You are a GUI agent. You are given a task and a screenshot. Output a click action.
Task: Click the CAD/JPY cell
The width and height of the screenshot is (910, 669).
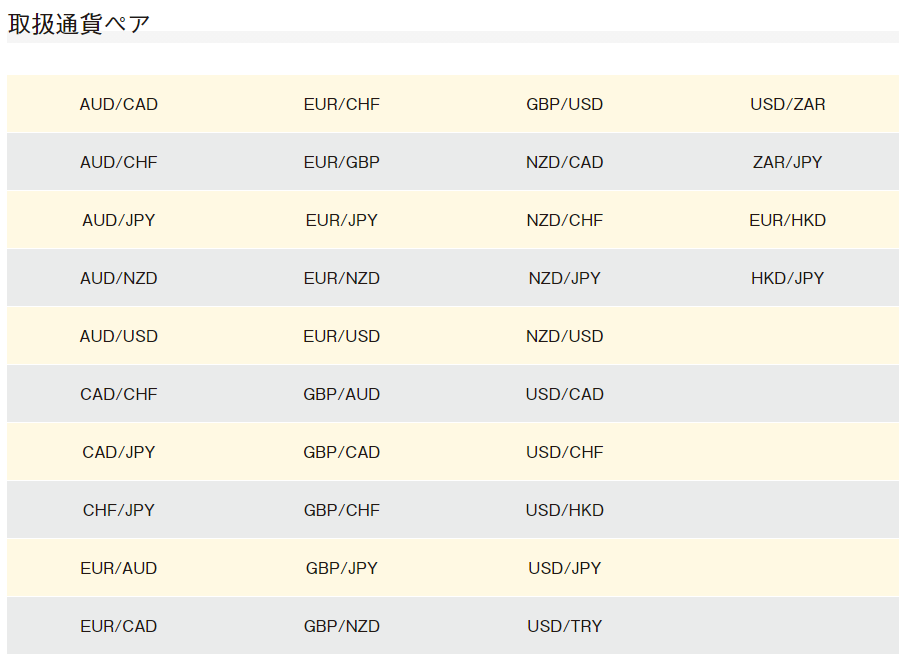[x=118, y=453]
